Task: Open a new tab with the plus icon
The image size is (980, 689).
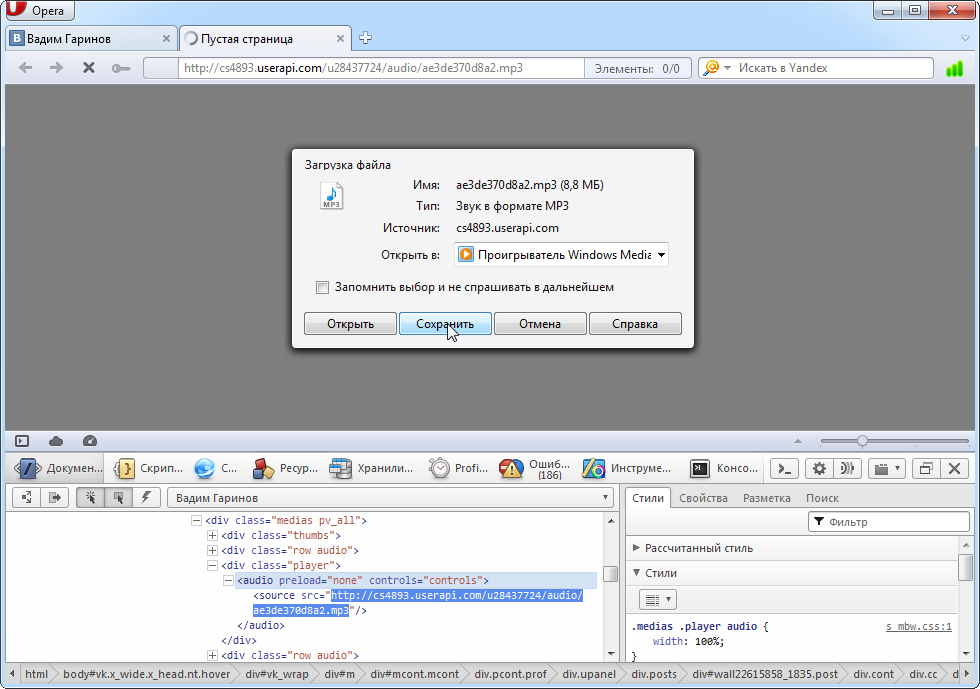Action: tap(366, 38)
